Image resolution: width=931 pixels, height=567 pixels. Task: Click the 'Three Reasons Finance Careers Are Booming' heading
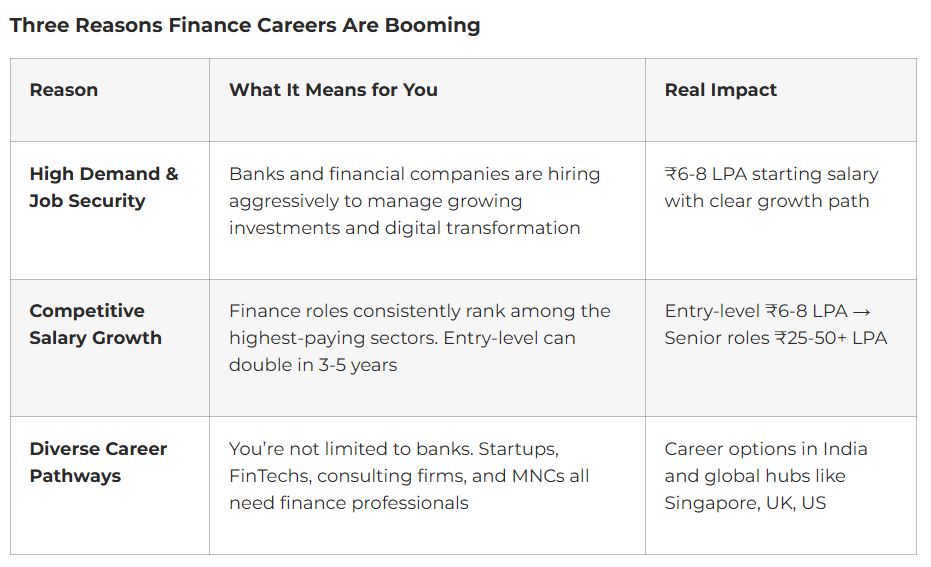pos(245,25)
